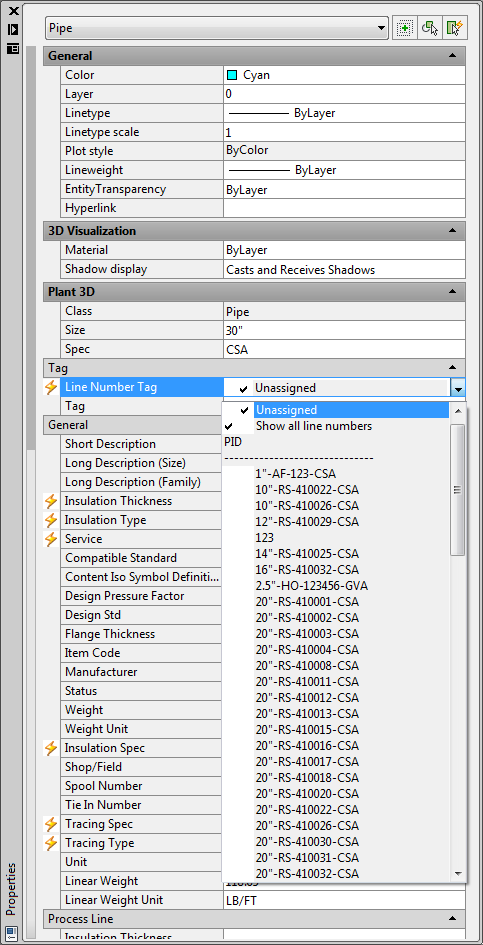Click lightning icon beside Insulation Type
This screenshot has width=483, height=945.
pos(52,520)
